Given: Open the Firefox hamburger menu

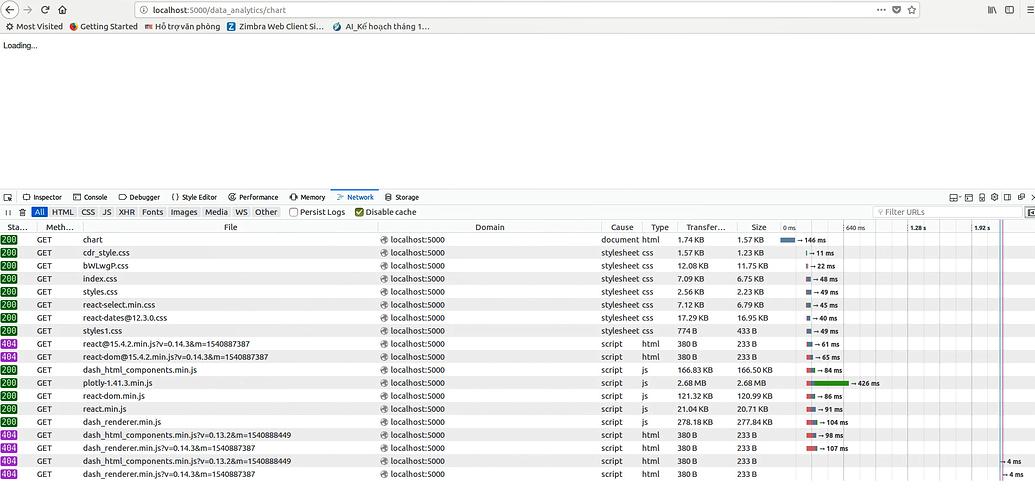Looking at the screenshot, I should tap(1030, 10).
